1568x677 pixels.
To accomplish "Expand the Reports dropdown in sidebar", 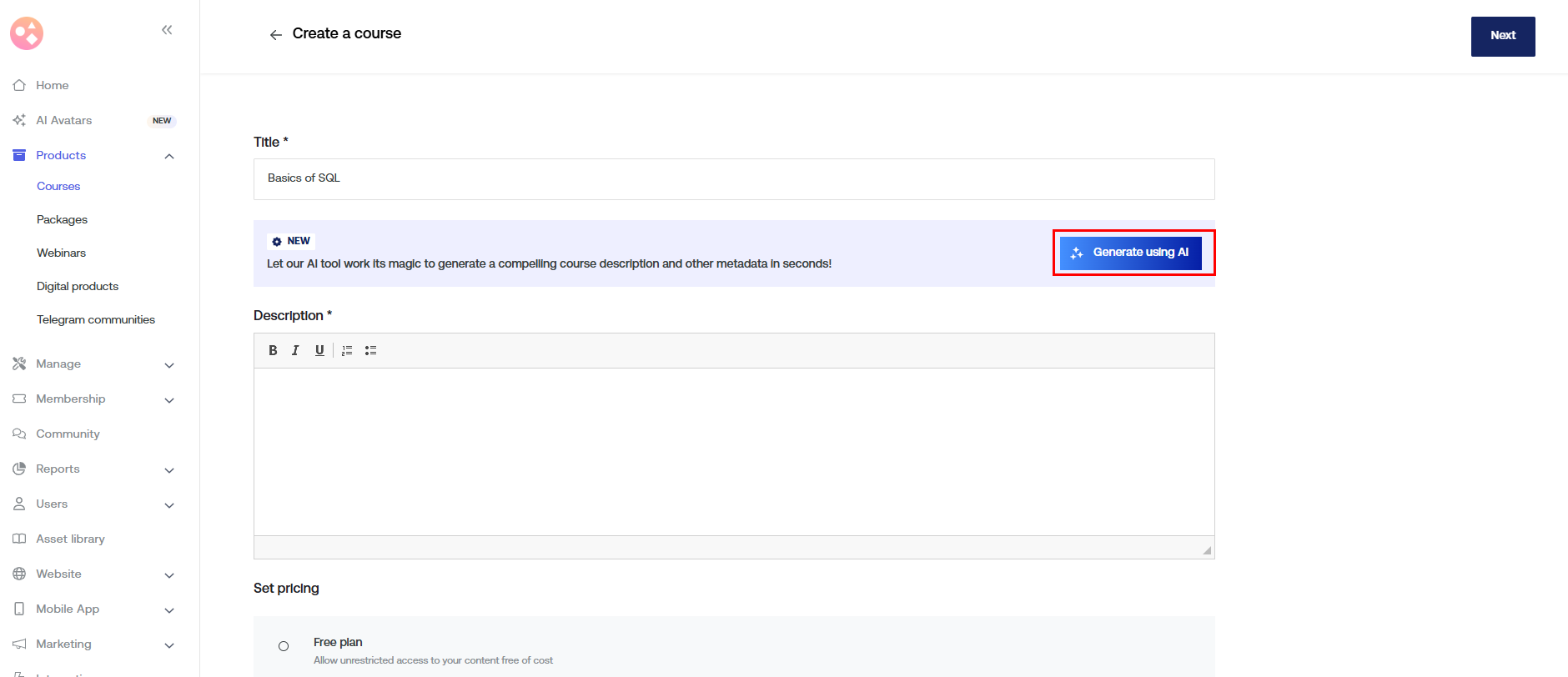I will (169, 470).
